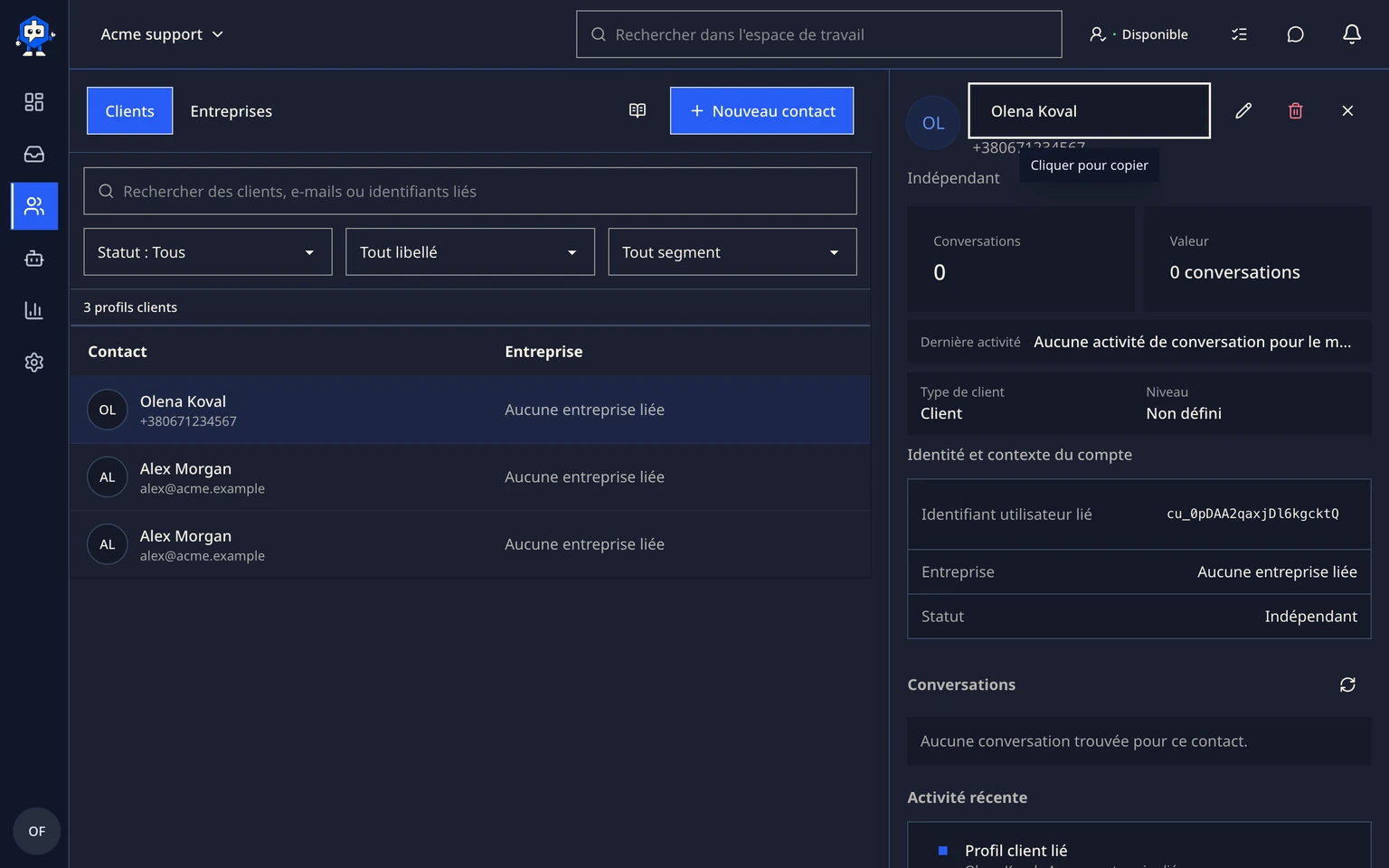
Task: Click the robot logo at top left
Action: 34,35
